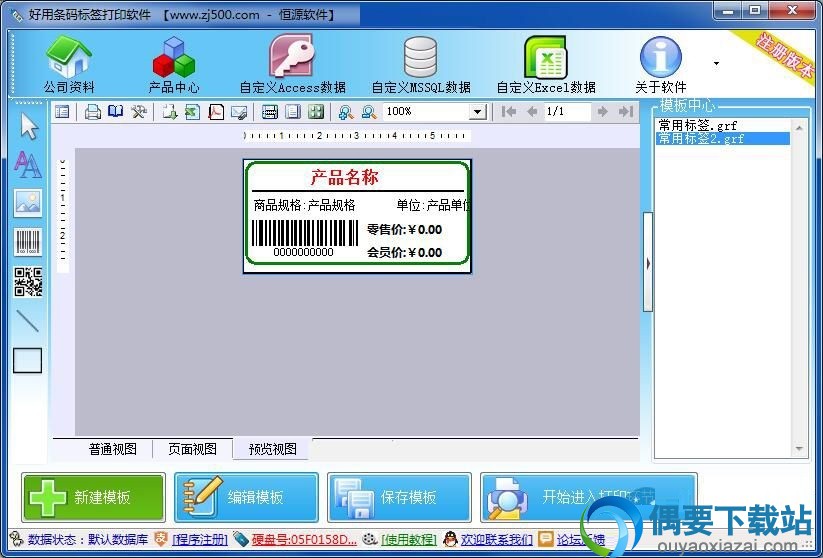Click the export to Excel icon
The width and height of the screenshot is (823, 558).
click(x=192, y=111)
